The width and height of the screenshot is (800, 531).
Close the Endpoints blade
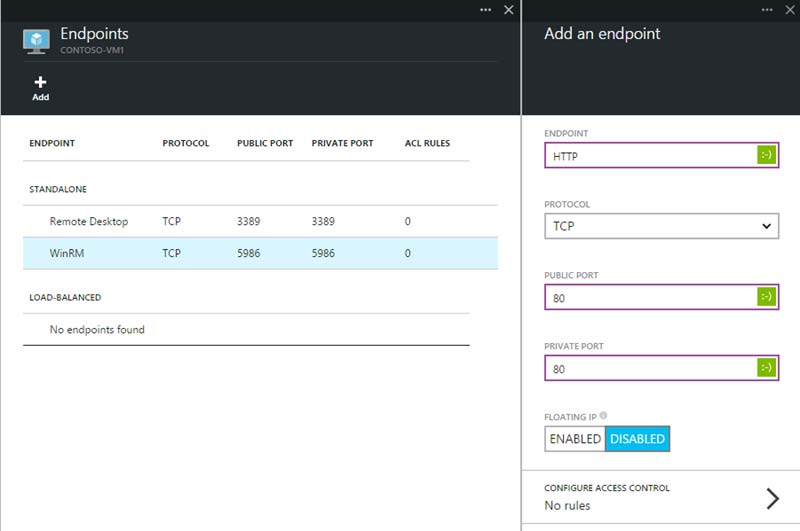tap(508, 9)
